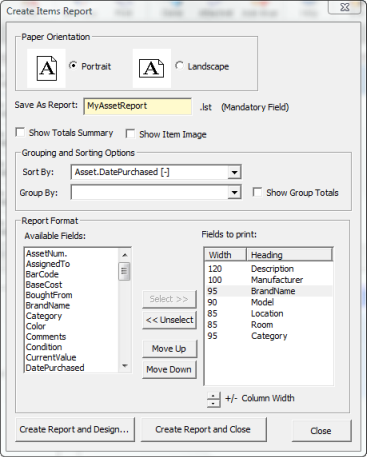Select the Location row in Fields to print
Viewport: 367px width, 457px height.
point(269,313)
